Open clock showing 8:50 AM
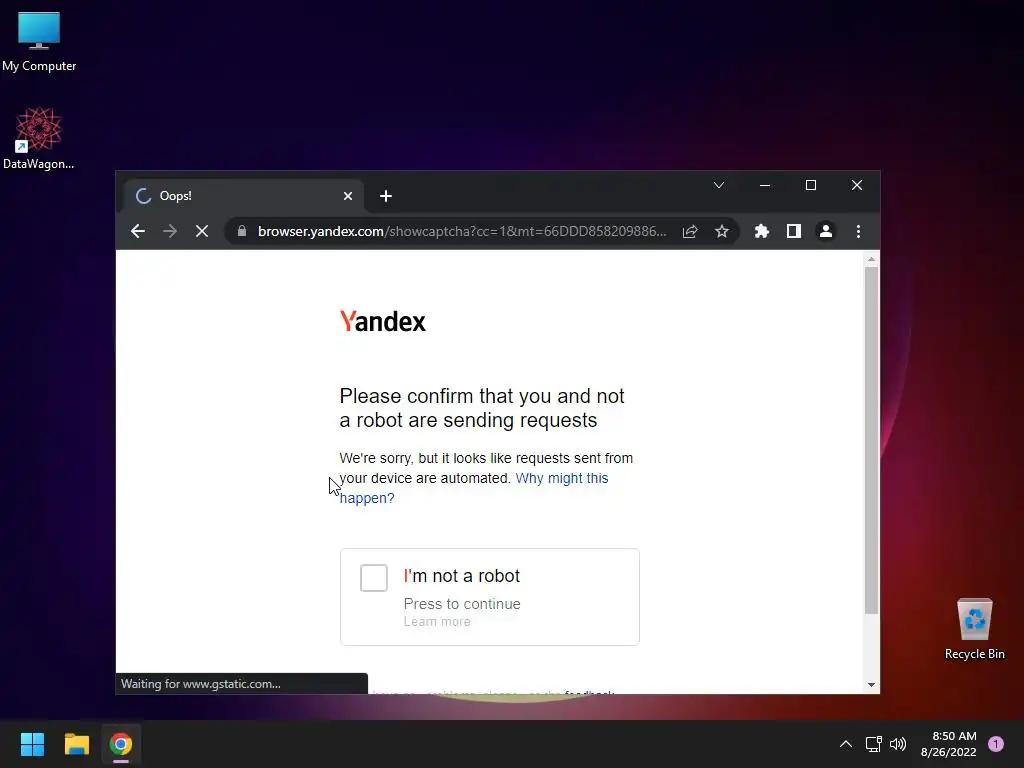 click(948, 744)
